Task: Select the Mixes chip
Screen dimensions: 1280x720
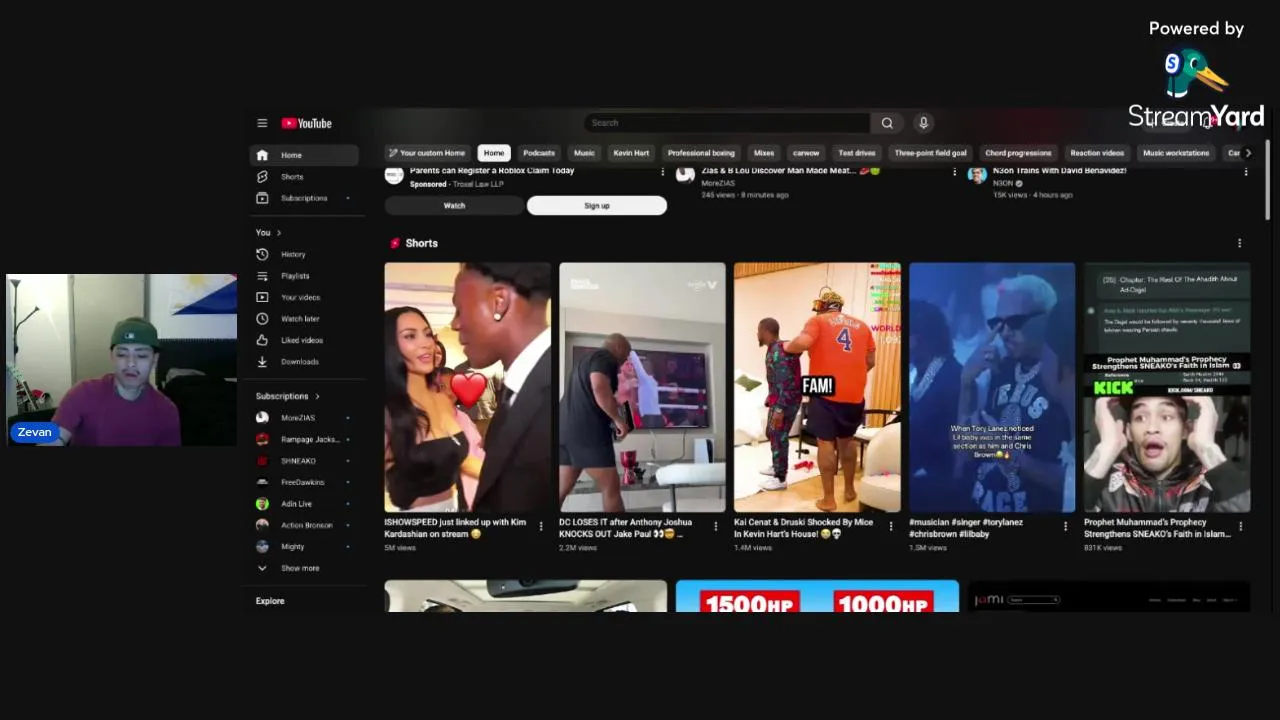Action: click(764, 153)
